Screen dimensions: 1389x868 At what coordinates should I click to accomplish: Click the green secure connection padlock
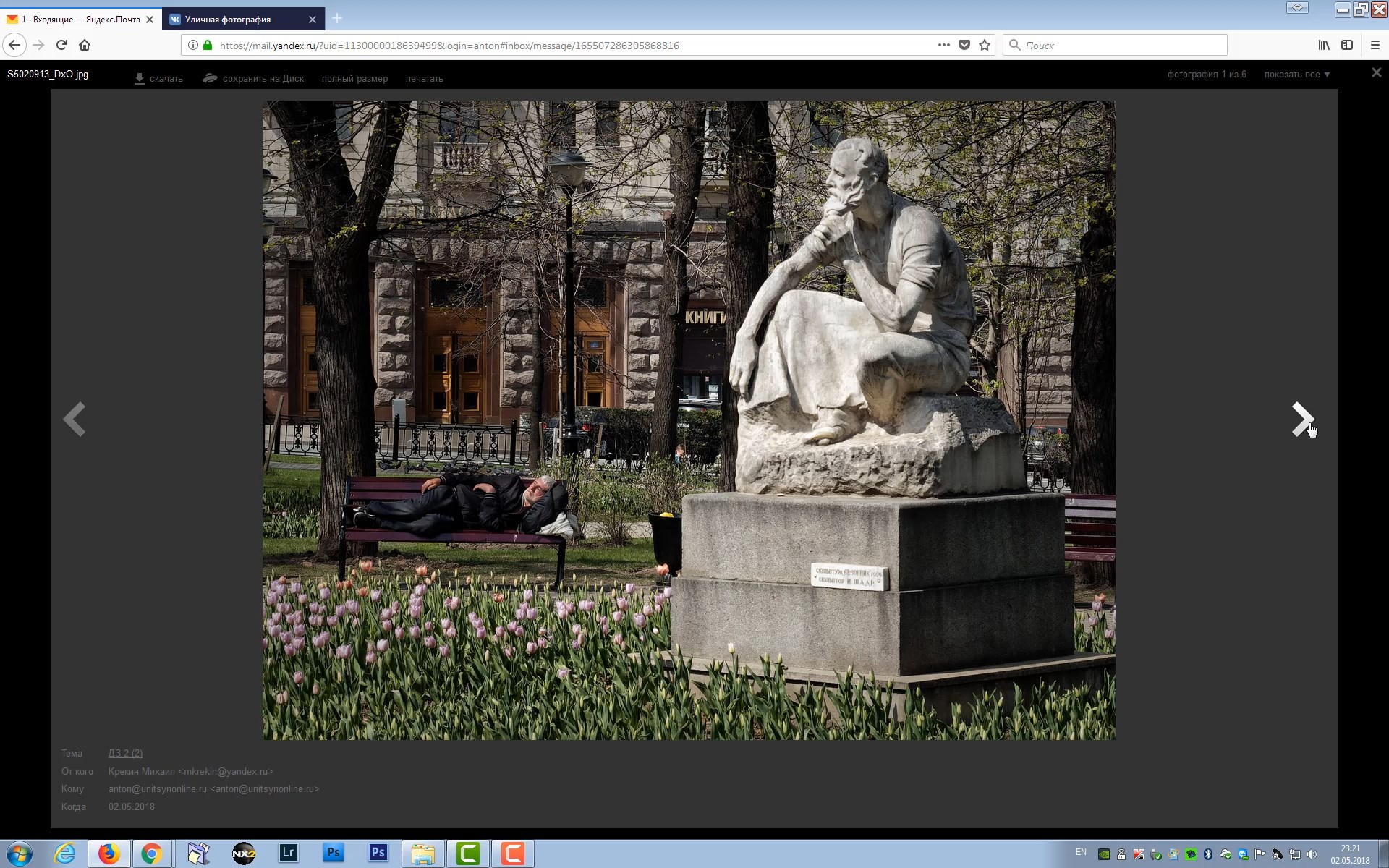pos(208,45)
